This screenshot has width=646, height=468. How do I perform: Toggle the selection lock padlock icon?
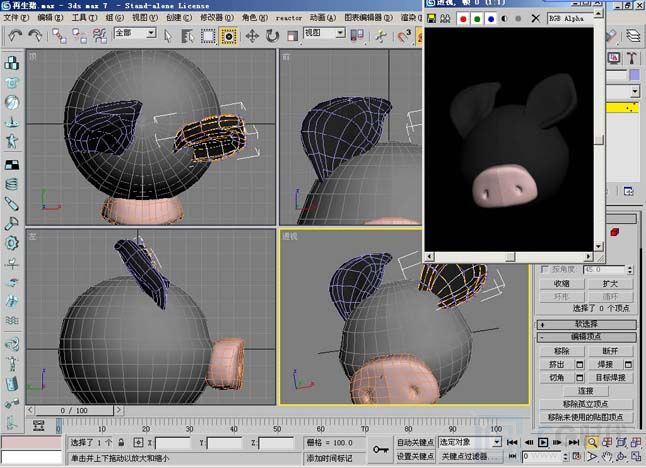tap(121, 442)
